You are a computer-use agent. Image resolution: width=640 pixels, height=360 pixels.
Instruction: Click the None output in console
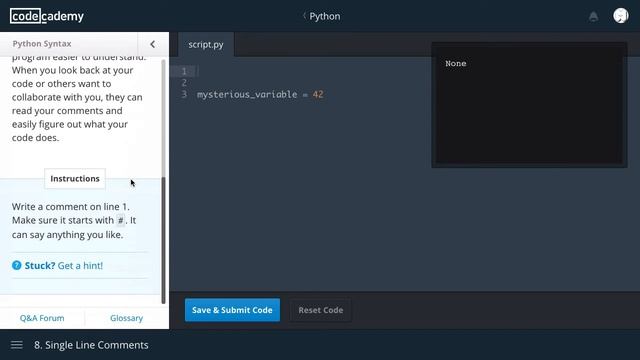tap(456, 63)
